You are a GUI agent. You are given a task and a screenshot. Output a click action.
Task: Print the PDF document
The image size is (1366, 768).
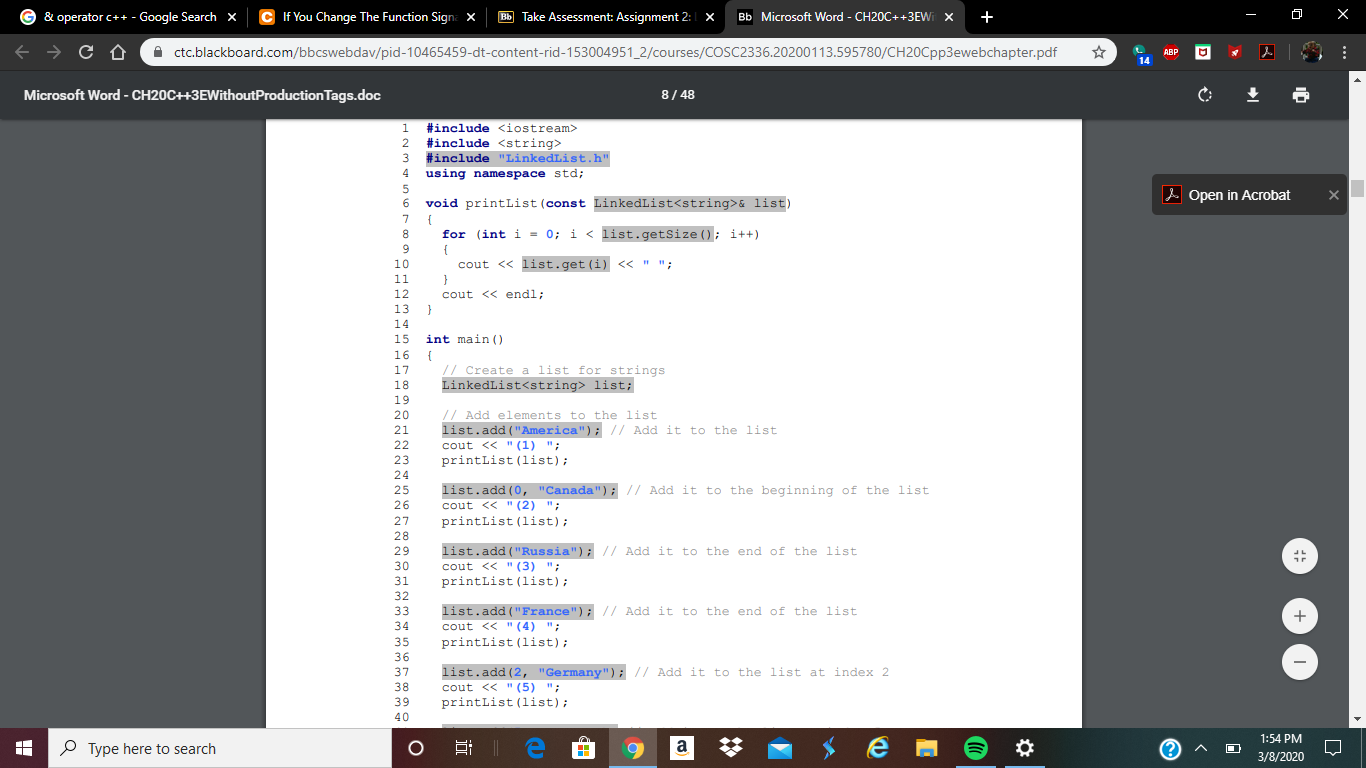pyautogui.click(x=1300, y=95)
